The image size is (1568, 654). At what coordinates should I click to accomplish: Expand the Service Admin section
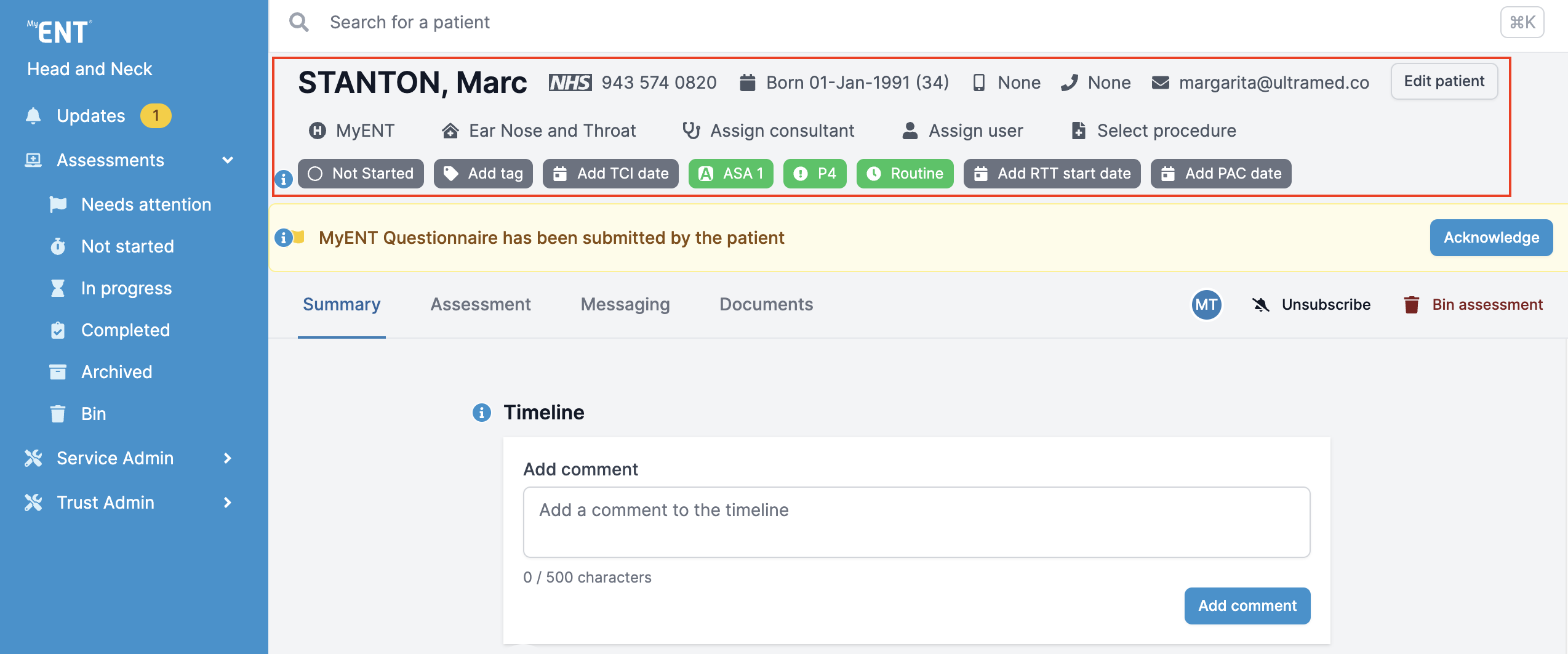click(228, 458)
